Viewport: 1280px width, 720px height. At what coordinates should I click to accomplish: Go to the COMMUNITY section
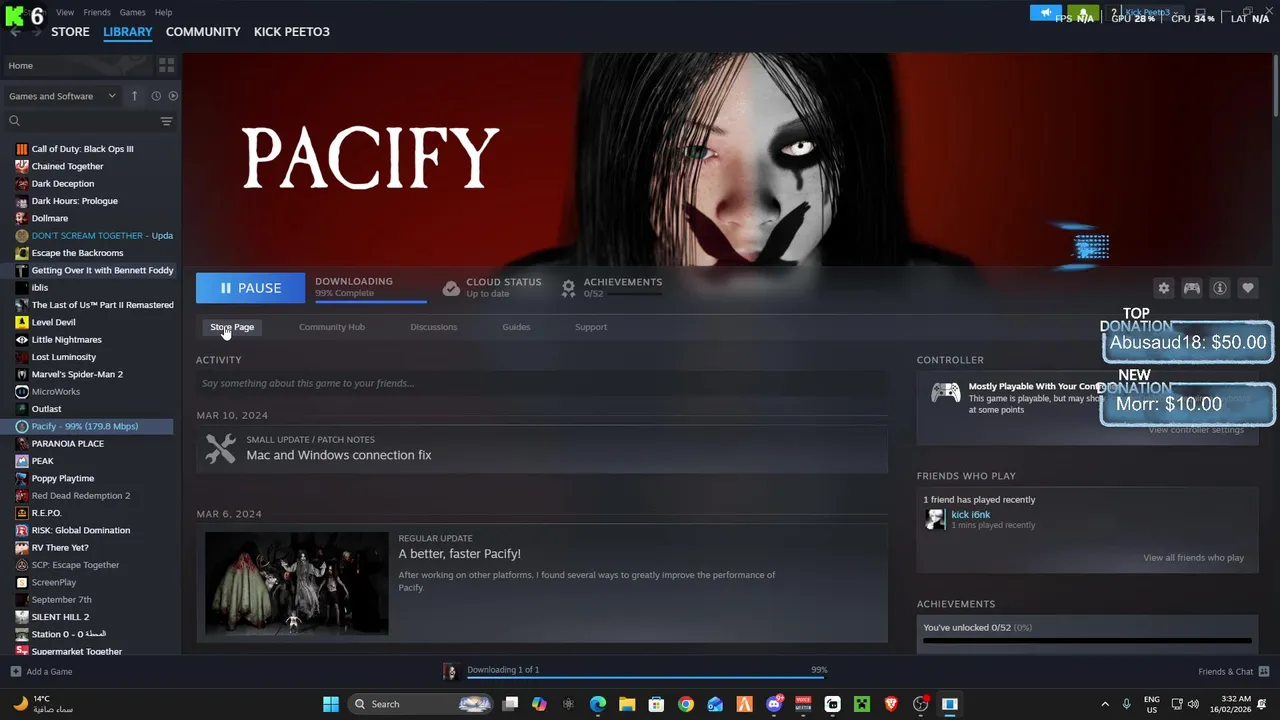(x=203, y=32)
